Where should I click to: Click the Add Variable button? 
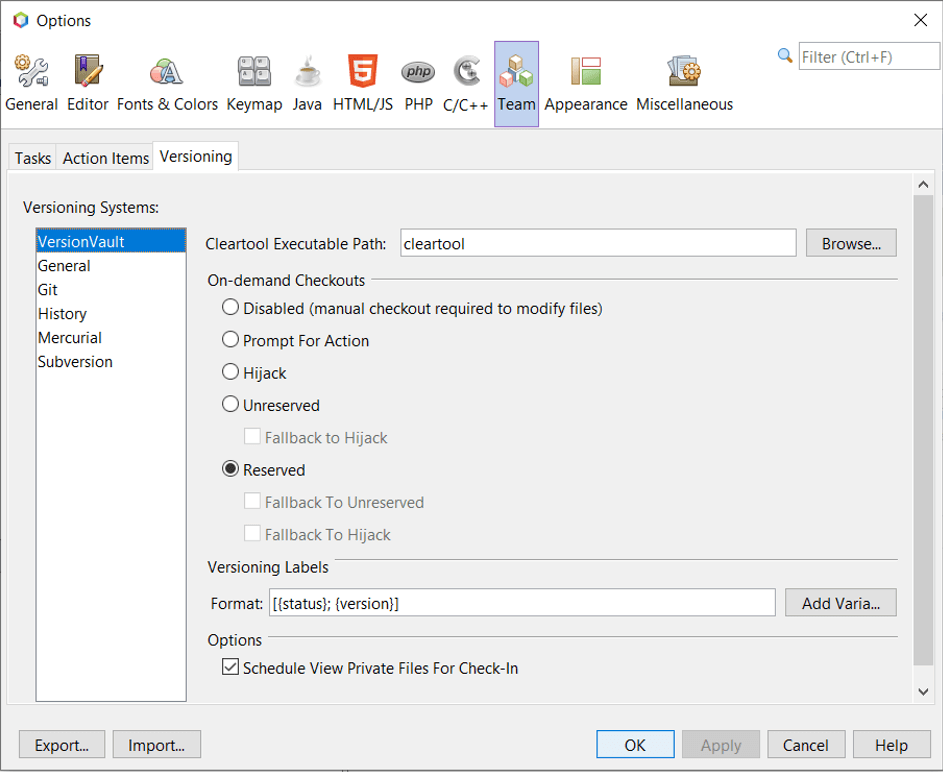point(841,603)
